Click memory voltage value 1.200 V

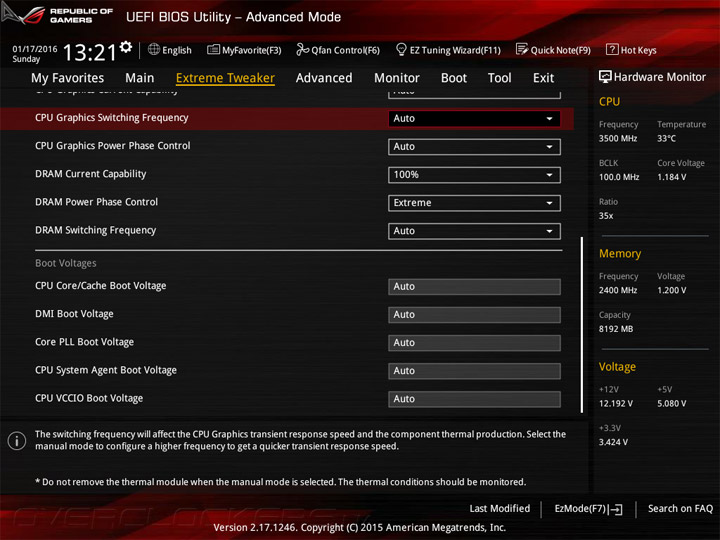click(671, 290)
